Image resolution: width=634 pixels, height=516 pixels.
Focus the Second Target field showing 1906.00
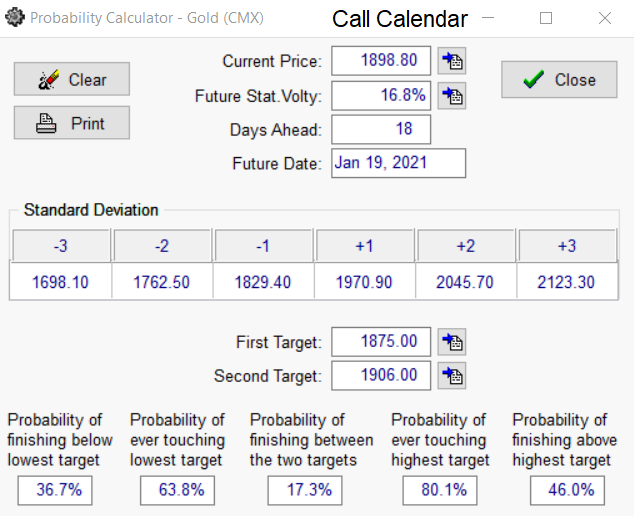(381, 376)
